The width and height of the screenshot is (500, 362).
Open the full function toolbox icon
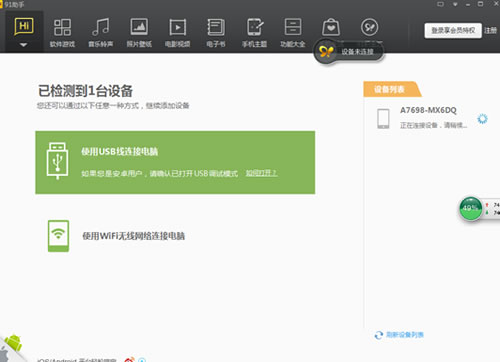tap(293, 33)
